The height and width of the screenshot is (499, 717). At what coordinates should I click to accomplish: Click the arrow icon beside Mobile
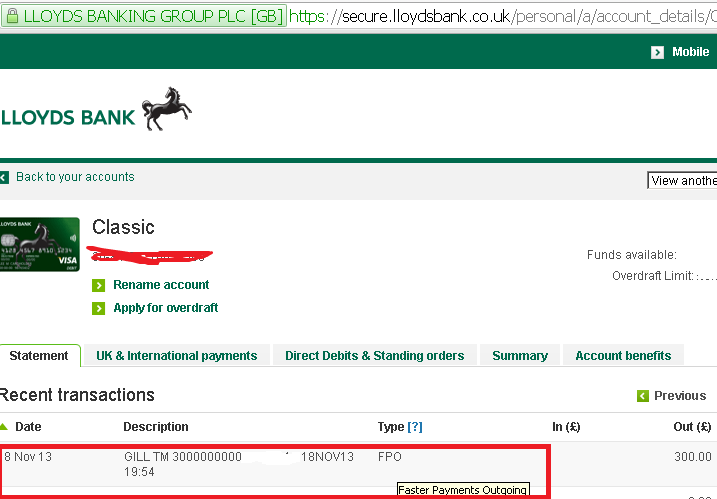[x=657, y=53]
